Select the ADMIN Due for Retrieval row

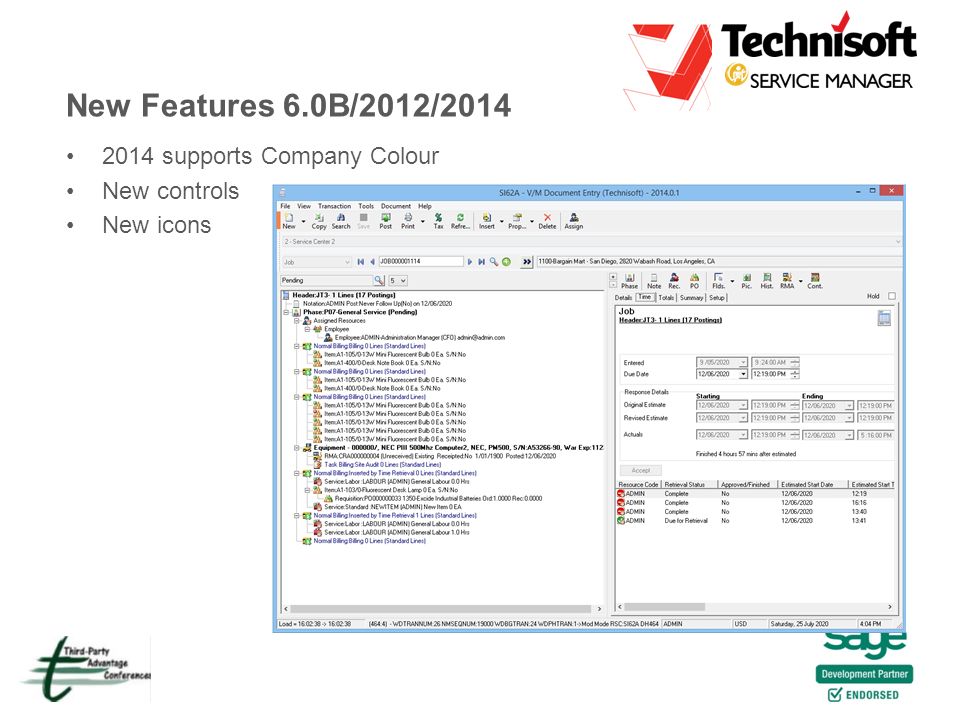756,521
